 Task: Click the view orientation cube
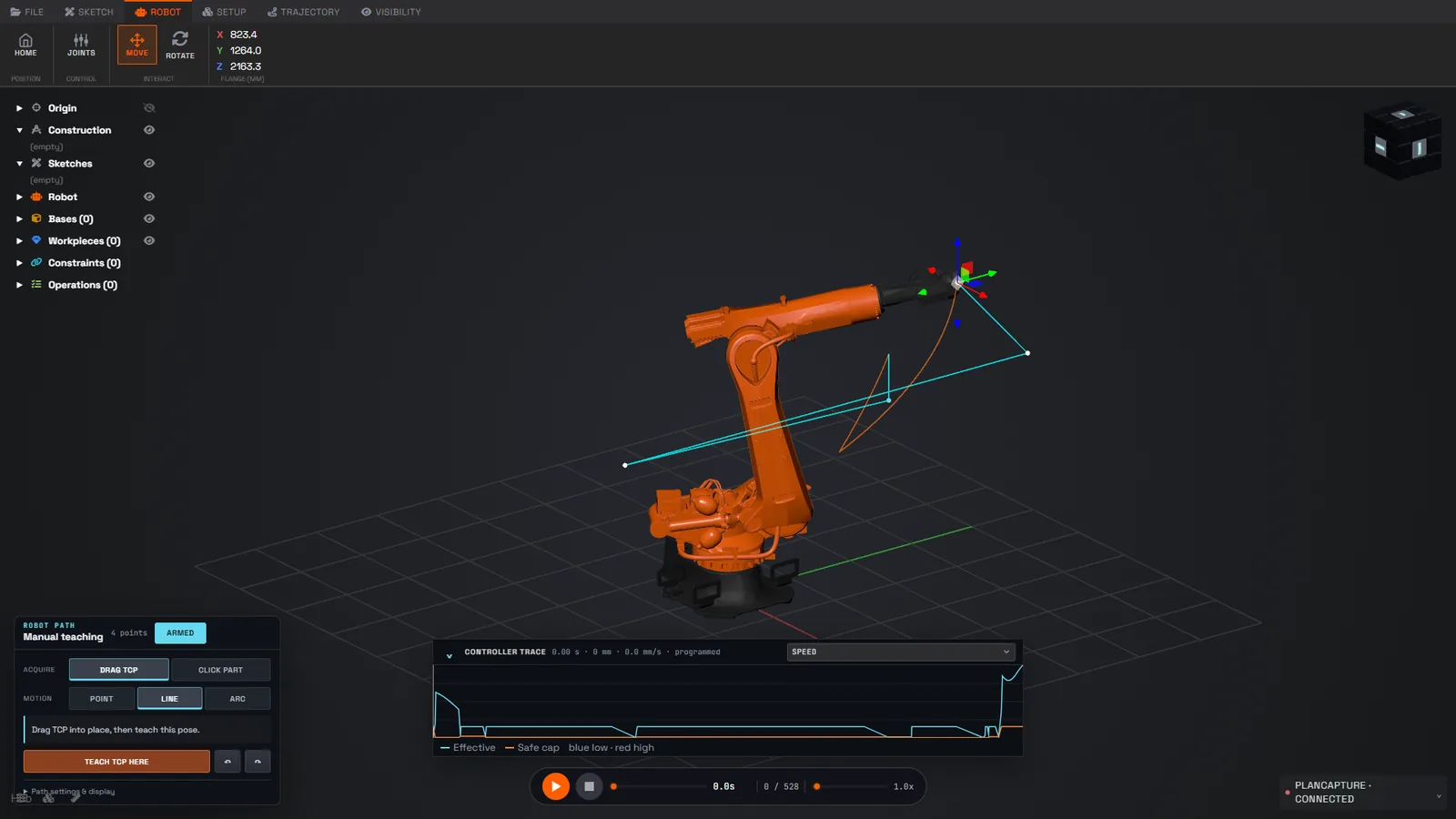pos(1402,139)
